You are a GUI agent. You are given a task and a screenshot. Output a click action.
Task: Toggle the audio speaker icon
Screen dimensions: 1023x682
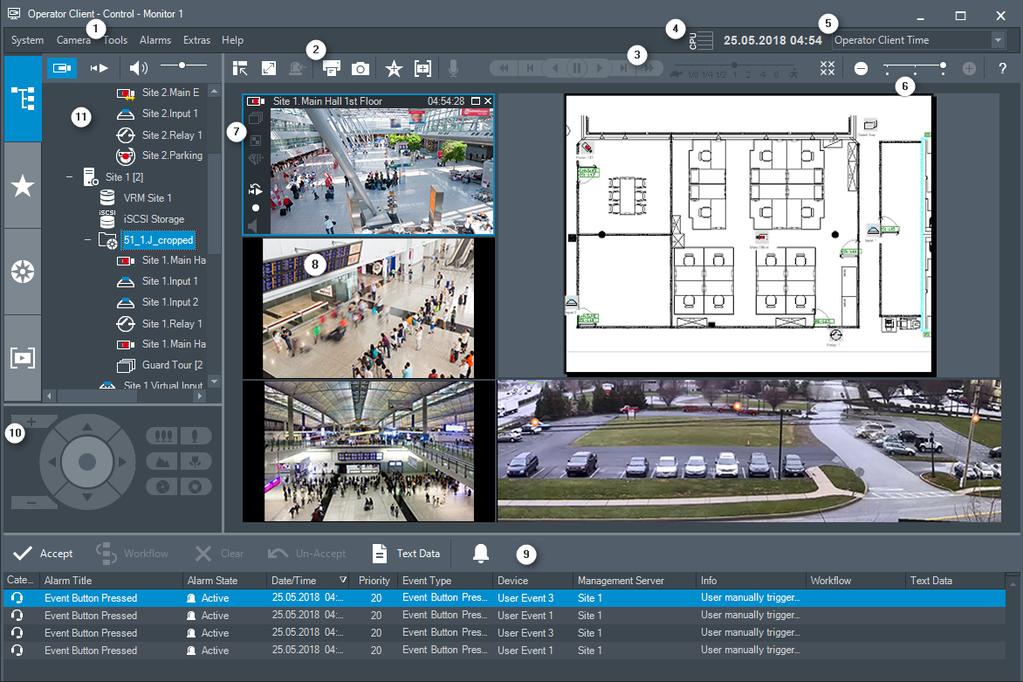pyautogui.click(x=138, y=68)
